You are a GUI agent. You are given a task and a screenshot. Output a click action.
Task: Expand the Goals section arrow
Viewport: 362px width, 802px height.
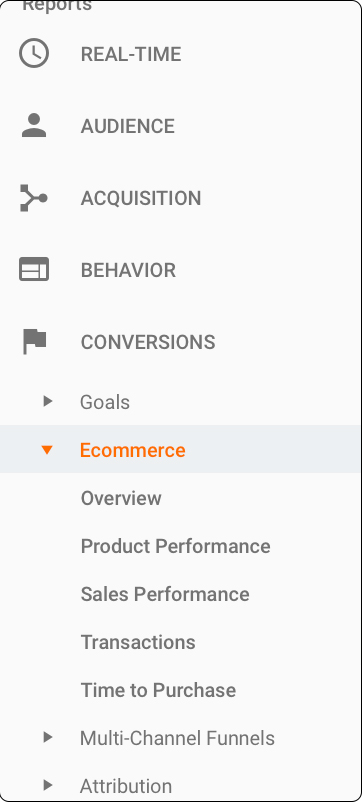point(48,401)
